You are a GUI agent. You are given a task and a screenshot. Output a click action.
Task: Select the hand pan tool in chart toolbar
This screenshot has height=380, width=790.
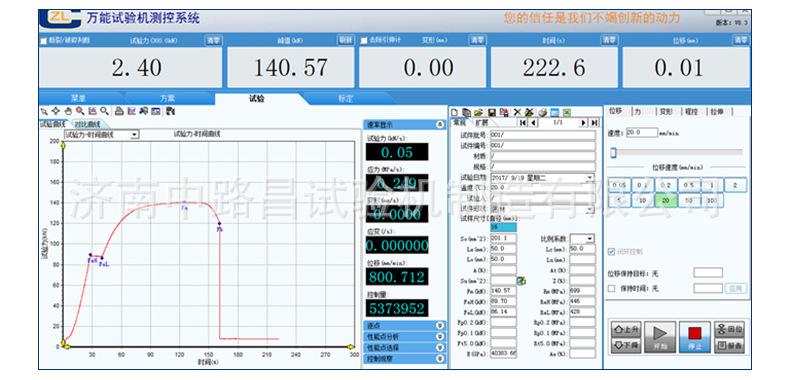[x=68, y=111]
